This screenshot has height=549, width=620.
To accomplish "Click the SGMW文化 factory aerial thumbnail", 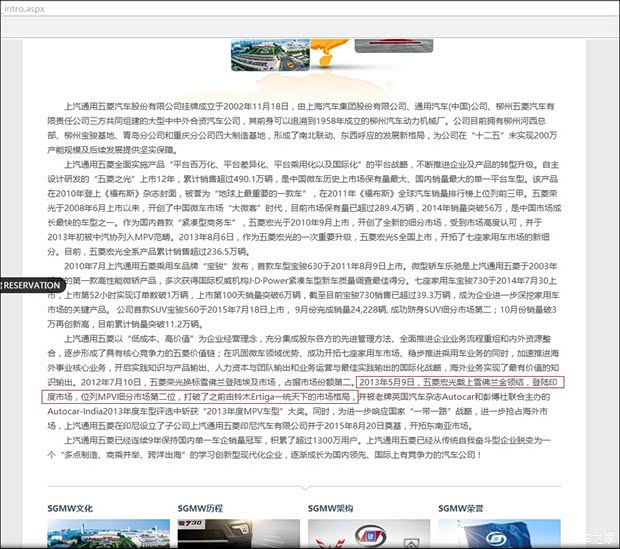I will point(108,534).
